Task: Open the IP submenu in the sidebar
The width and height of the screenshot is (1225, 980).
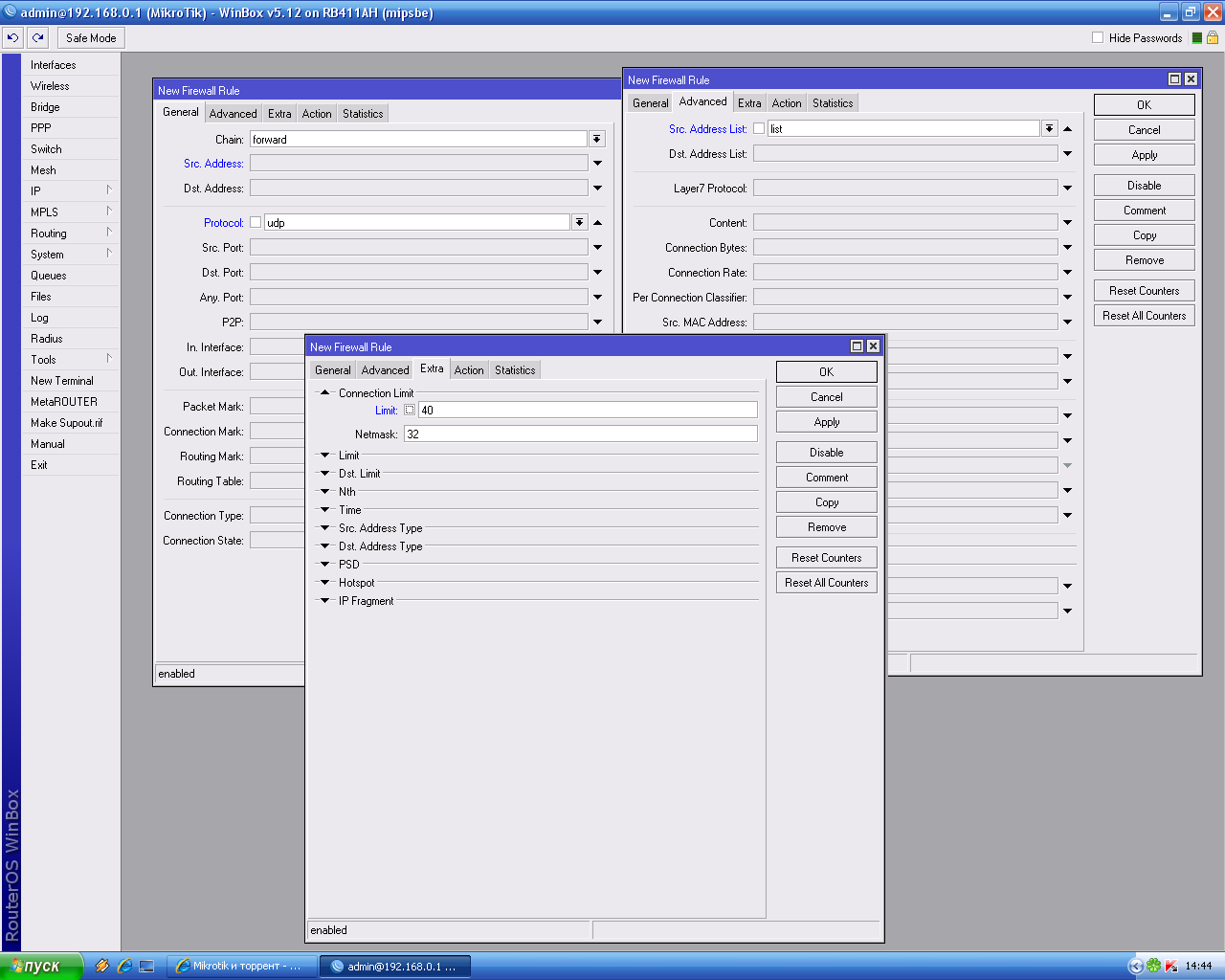Action: (70, 191)
